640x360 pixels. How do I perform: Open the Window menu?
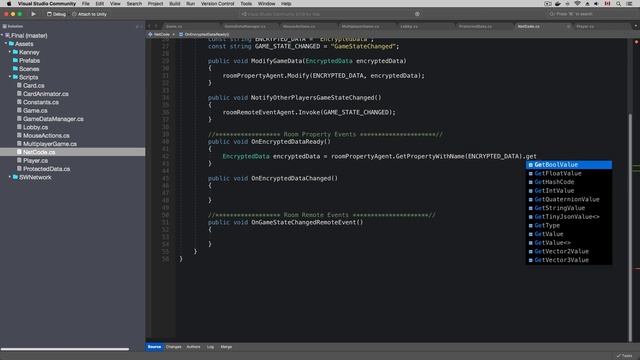click(x=267, y=4)
